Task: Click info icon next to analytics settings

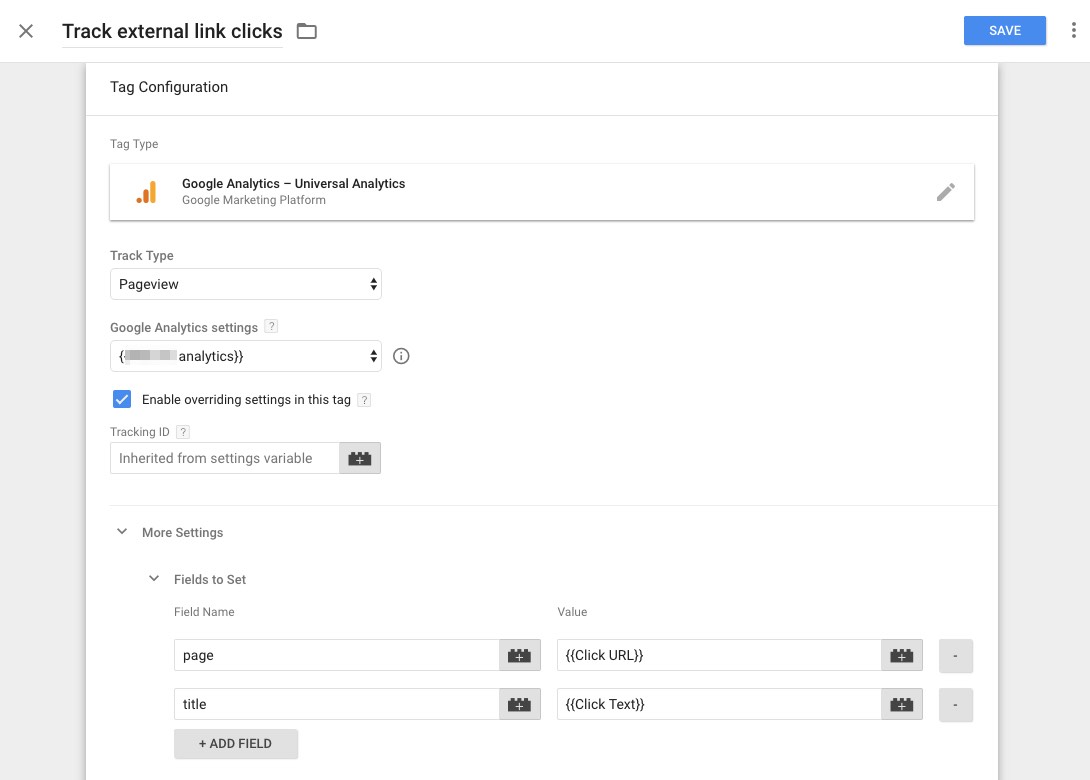Action: pyautogui.click(x=402, y=356)
